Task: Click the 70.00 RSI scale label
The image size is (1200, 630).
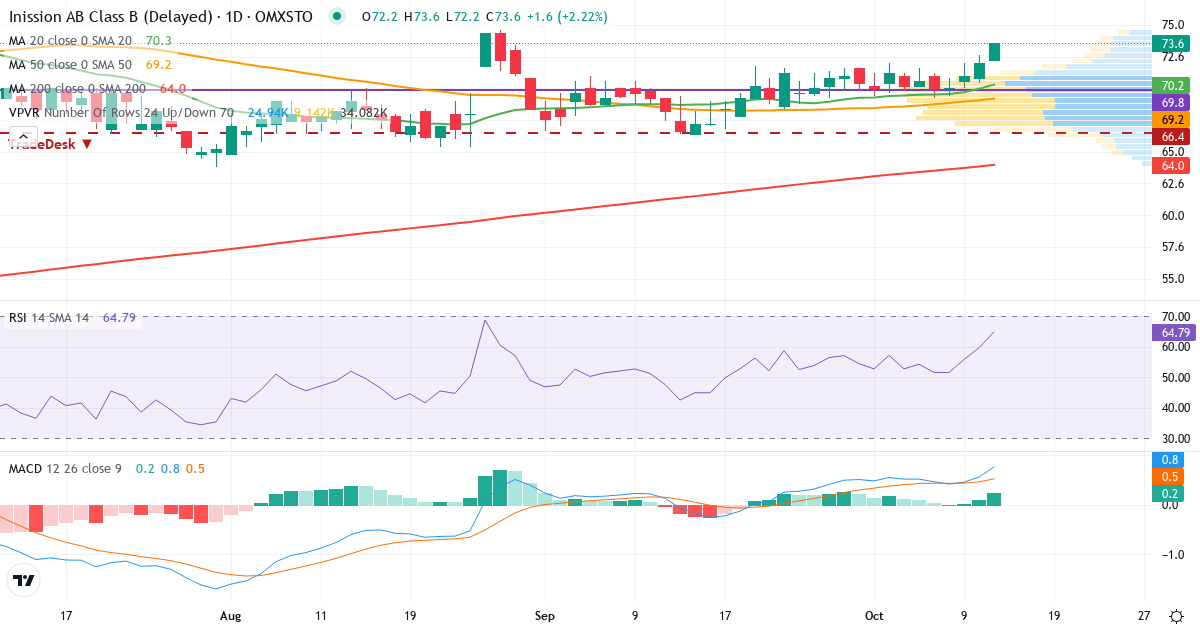Action: (x=1174, y=316)
